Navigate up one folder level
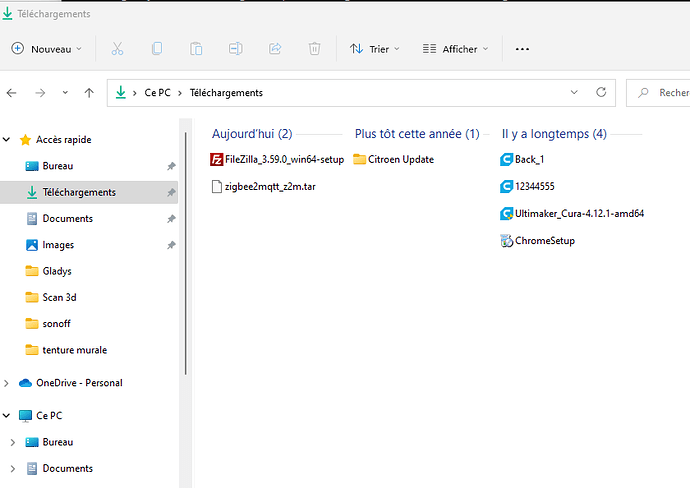 [89, 93]
